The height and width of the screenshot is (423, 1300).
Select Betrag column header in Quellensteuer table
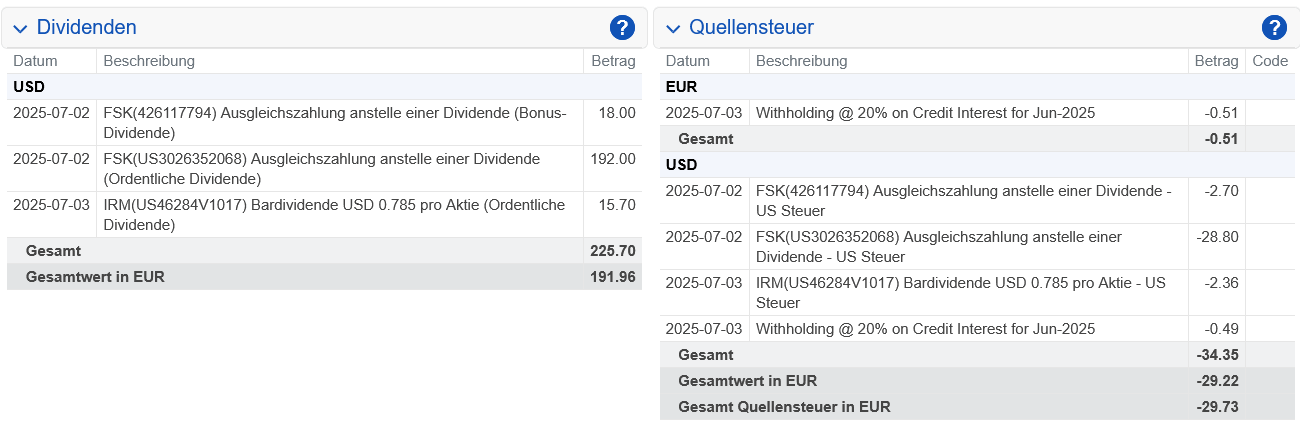1217,61
